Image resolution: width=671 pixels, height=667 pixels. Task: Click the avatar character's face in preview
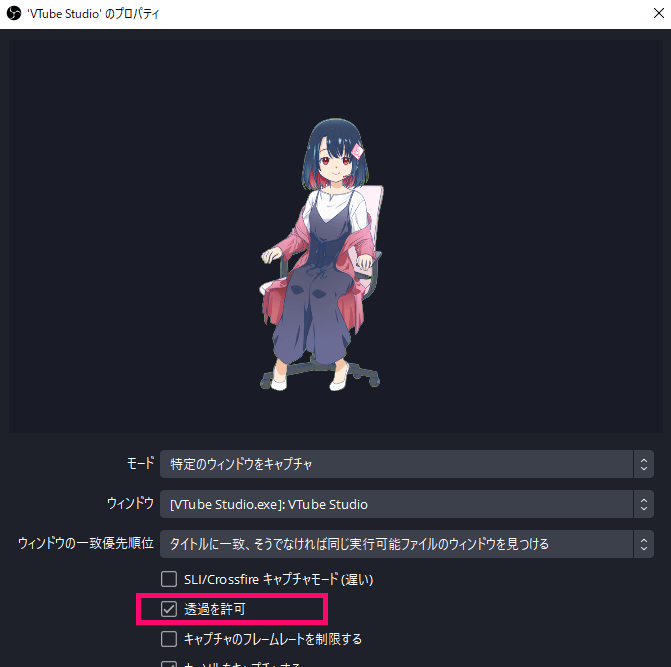[336, 161]
